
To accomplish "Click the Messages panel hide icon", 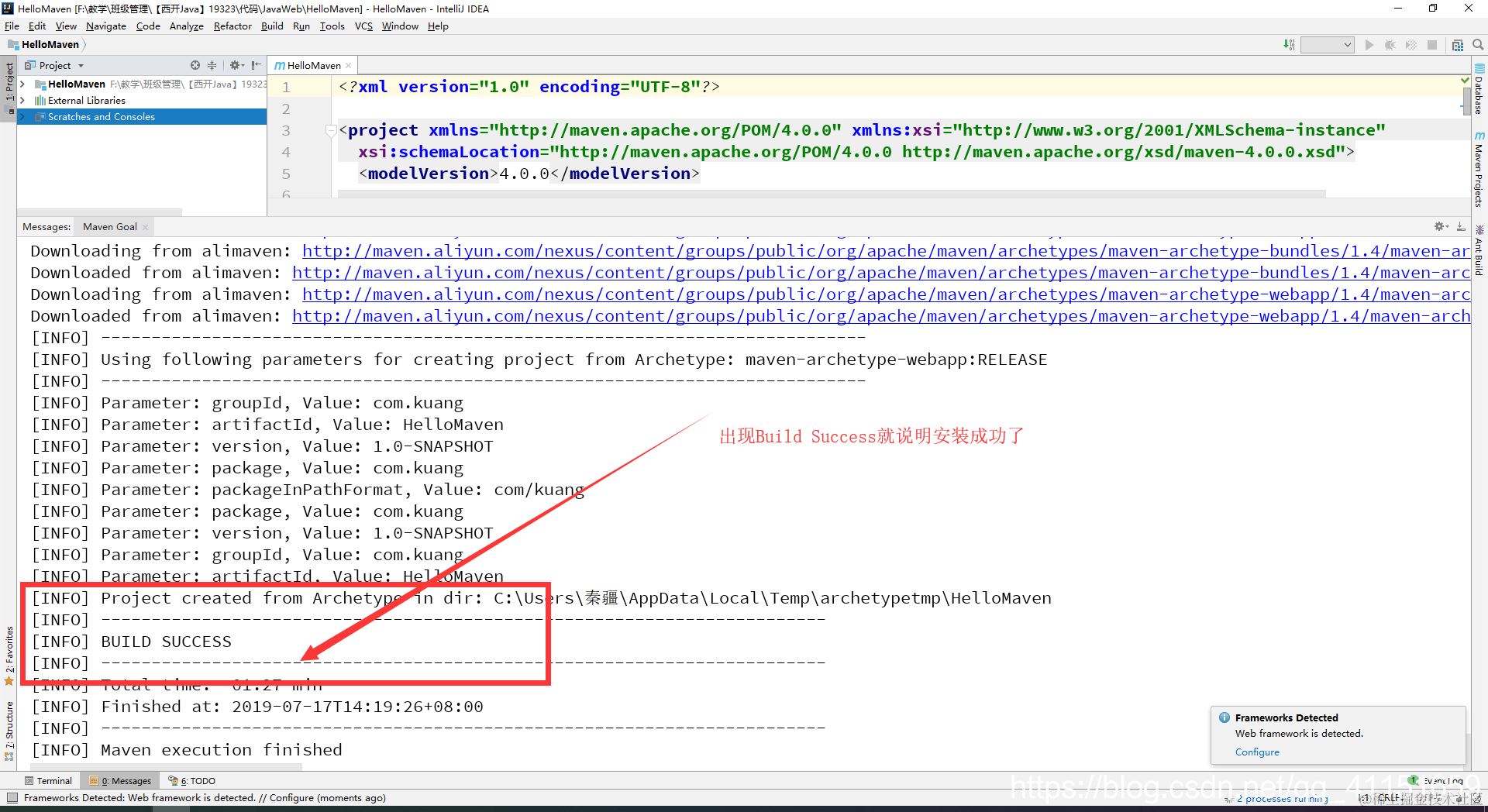I will 1461,226.
